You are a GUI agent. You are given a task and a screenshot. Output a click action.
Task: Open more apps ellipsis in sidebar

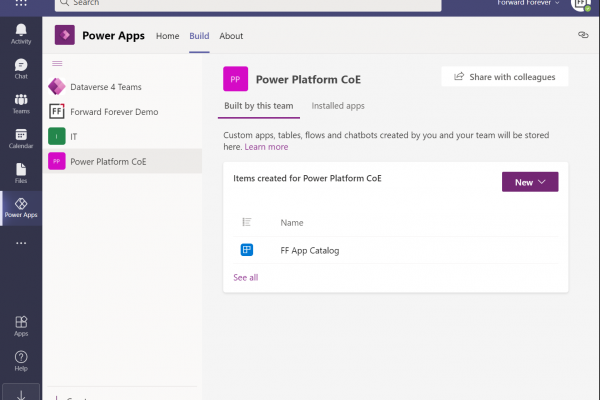[x=21, y=243]
